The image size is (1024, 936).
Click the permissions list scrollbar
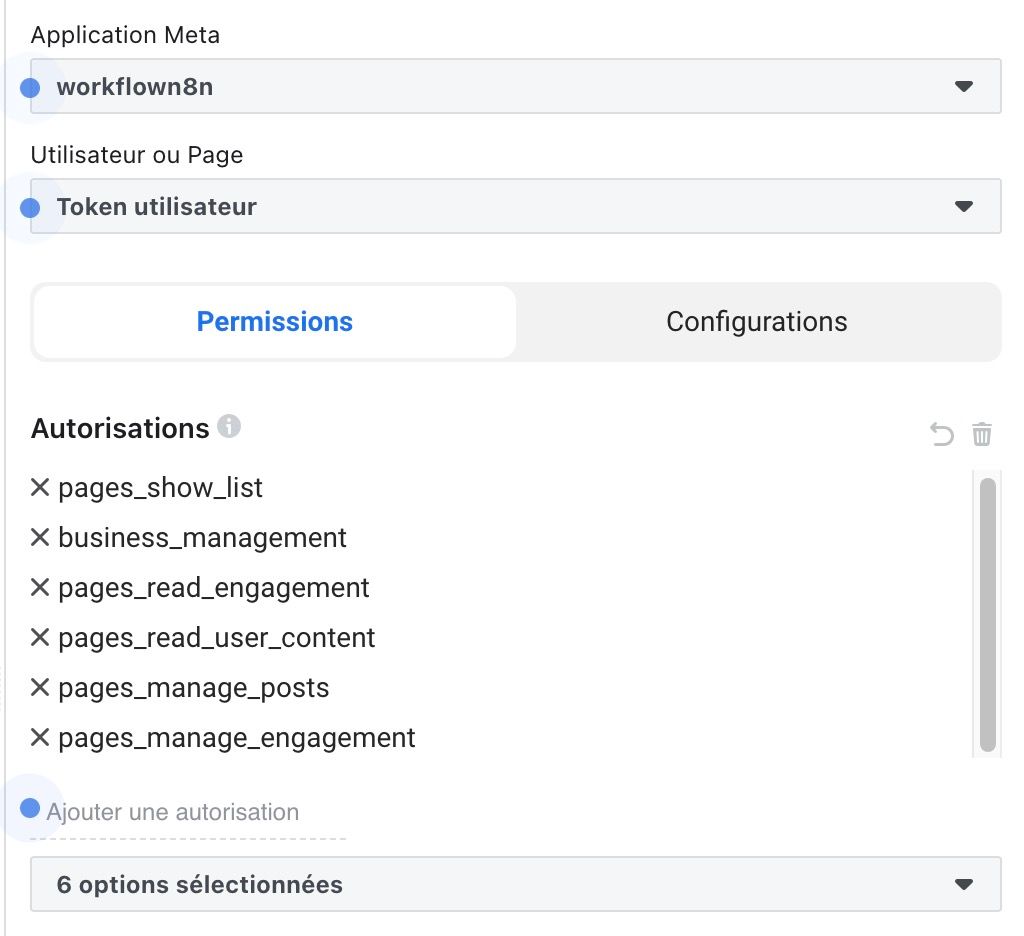(987, 614)
